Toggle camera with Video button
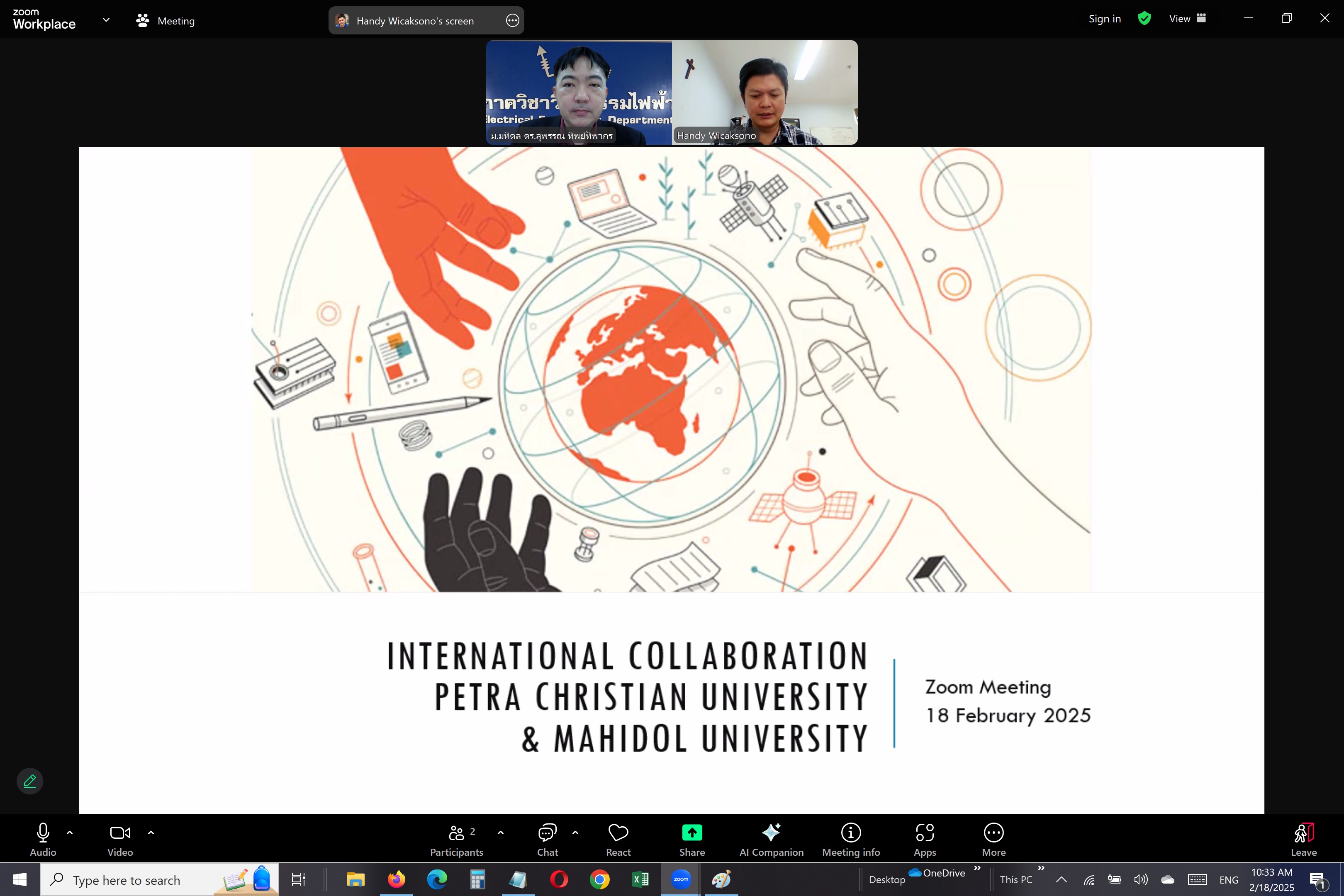 point(119,839)
